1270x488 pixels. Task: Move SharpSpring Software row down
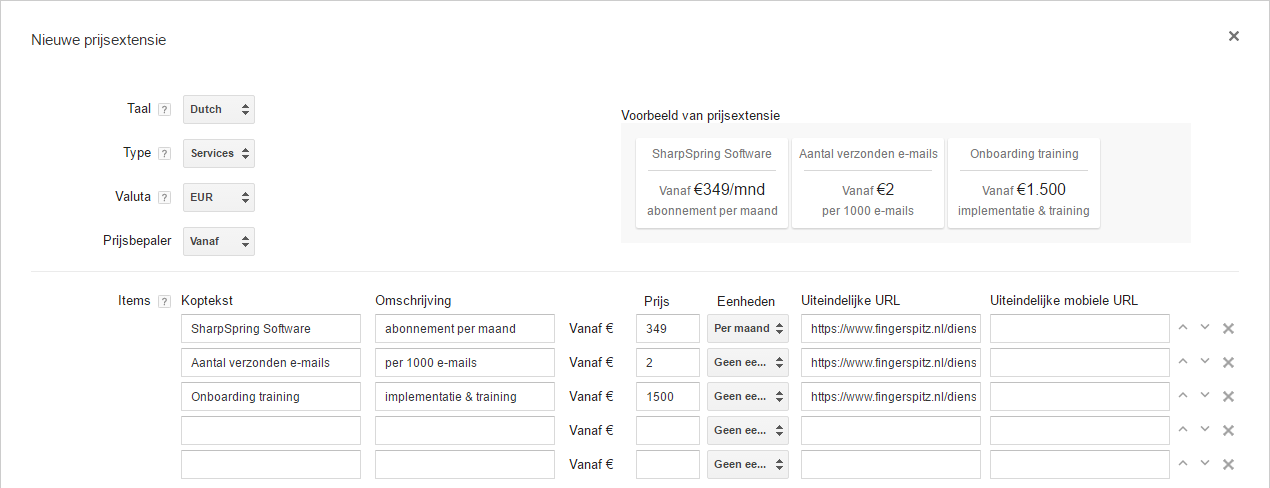pyautogui.click(x=1205, y=328)
